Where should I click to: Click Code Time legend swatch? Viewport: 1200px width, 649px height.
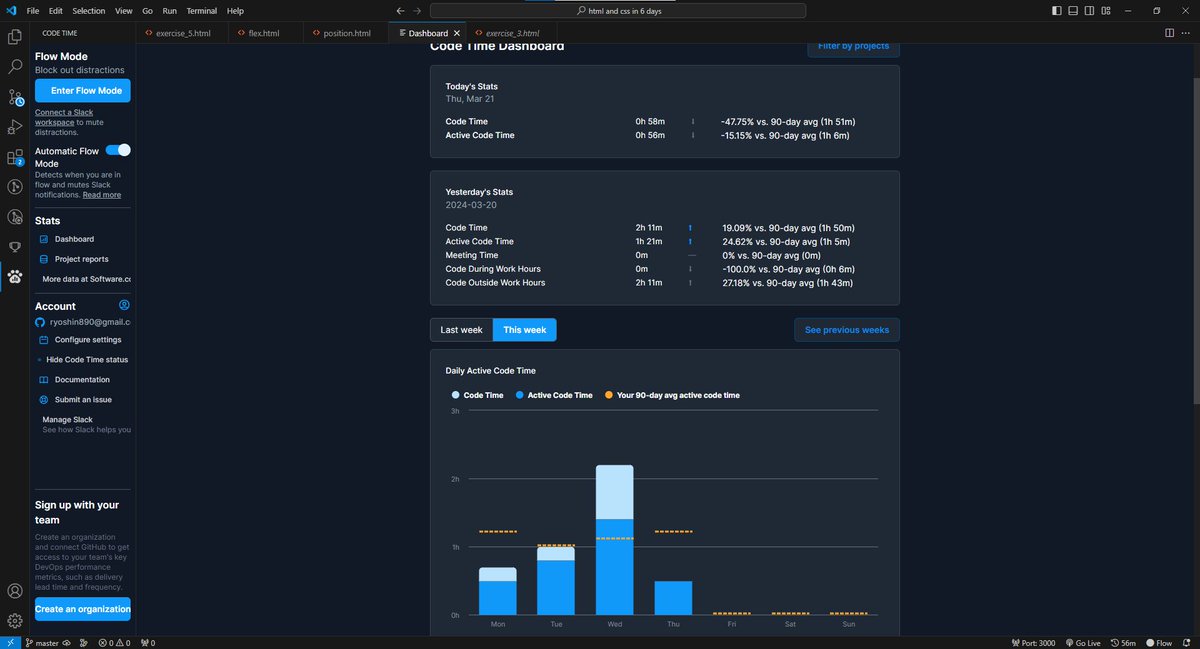click(456, 395)
